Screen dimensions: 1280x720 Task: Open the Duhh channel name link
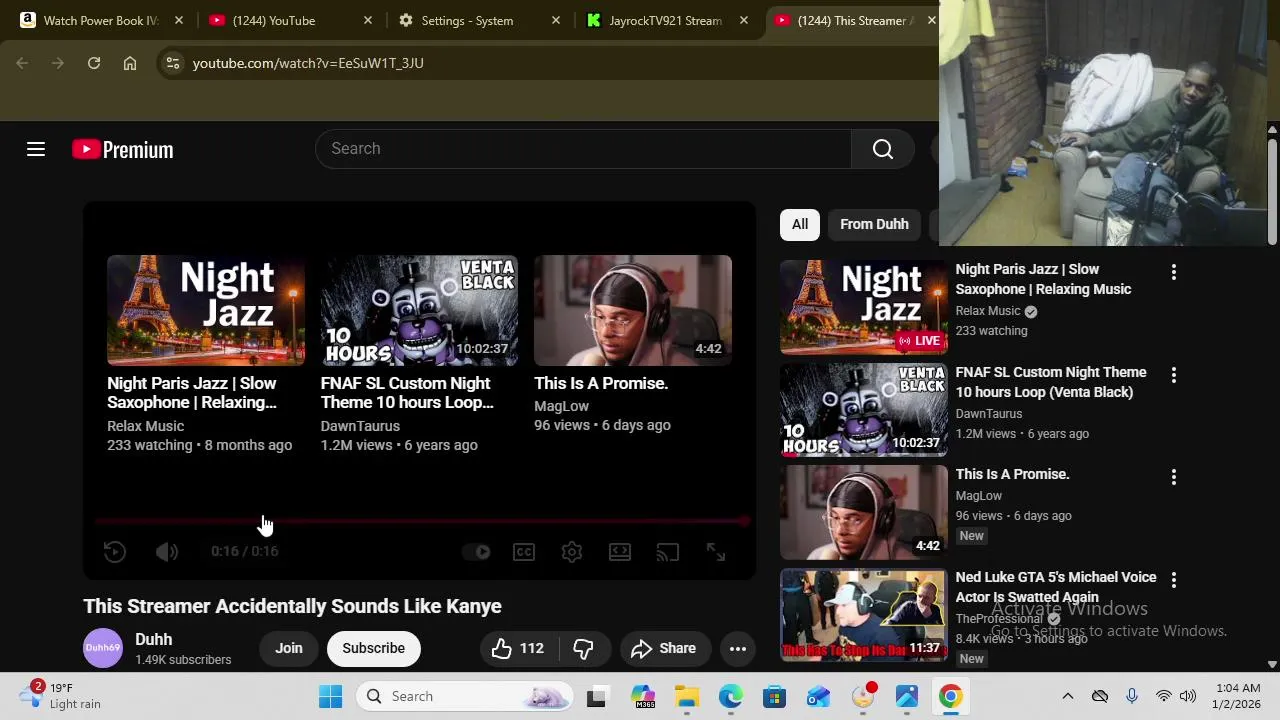[x=154, y=639]
